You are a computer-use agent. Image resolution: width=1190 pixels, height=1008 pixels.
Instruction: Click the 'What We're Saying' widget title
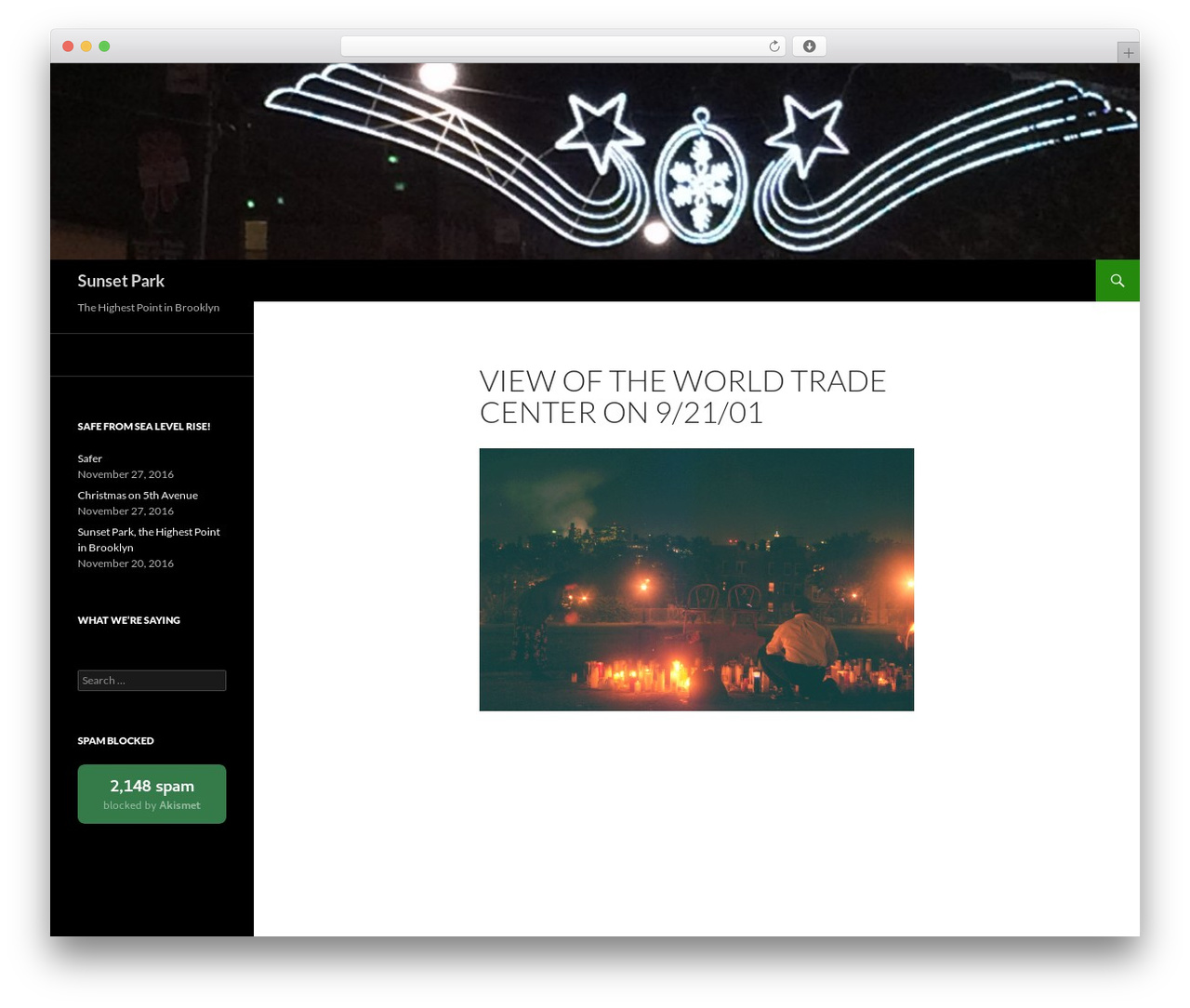(x=129, y=620)
